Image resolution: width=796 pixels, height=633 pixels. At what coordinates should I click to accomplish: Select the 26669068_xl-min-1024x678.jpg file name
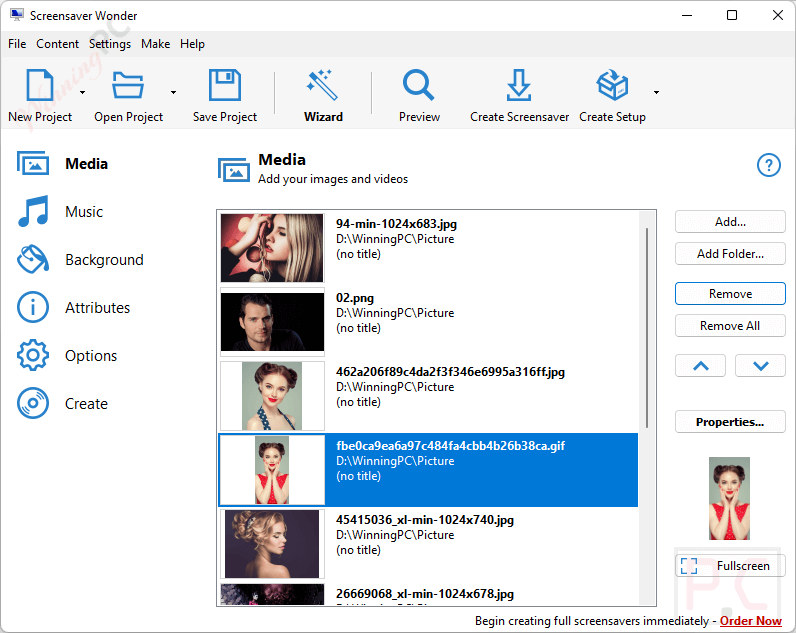(425, 594)
